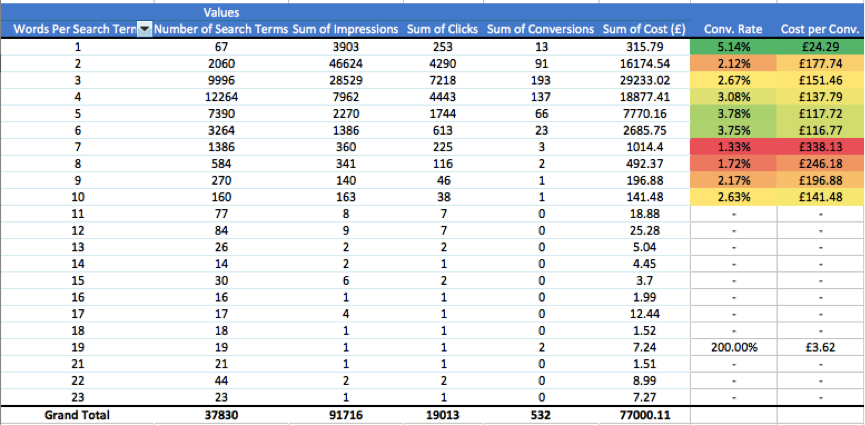The height and width of the screenshot is (425, 865).
Task: Click the Cost per Conv. column header
Action: pos(820,29)
